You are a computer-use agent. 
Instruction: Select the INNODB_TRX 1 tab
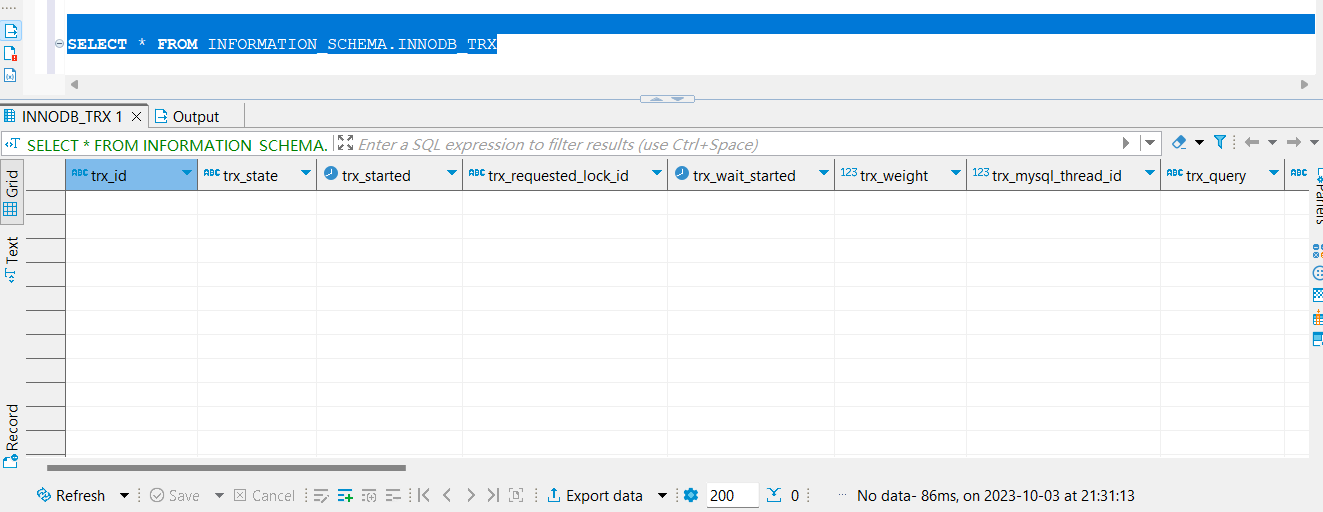71,116
